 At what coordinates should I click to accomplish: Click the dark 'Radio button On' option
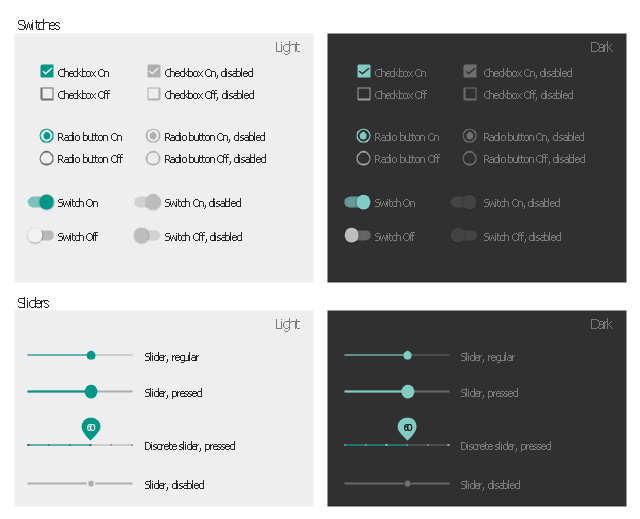(x=364, y=136)
